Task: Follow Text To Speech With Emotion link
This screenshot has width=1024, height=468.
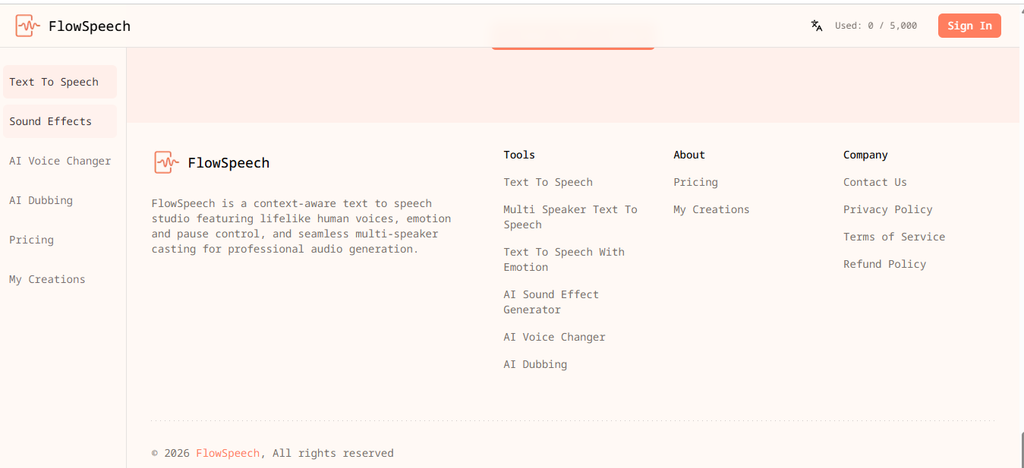Action: [x=564, y=259]
